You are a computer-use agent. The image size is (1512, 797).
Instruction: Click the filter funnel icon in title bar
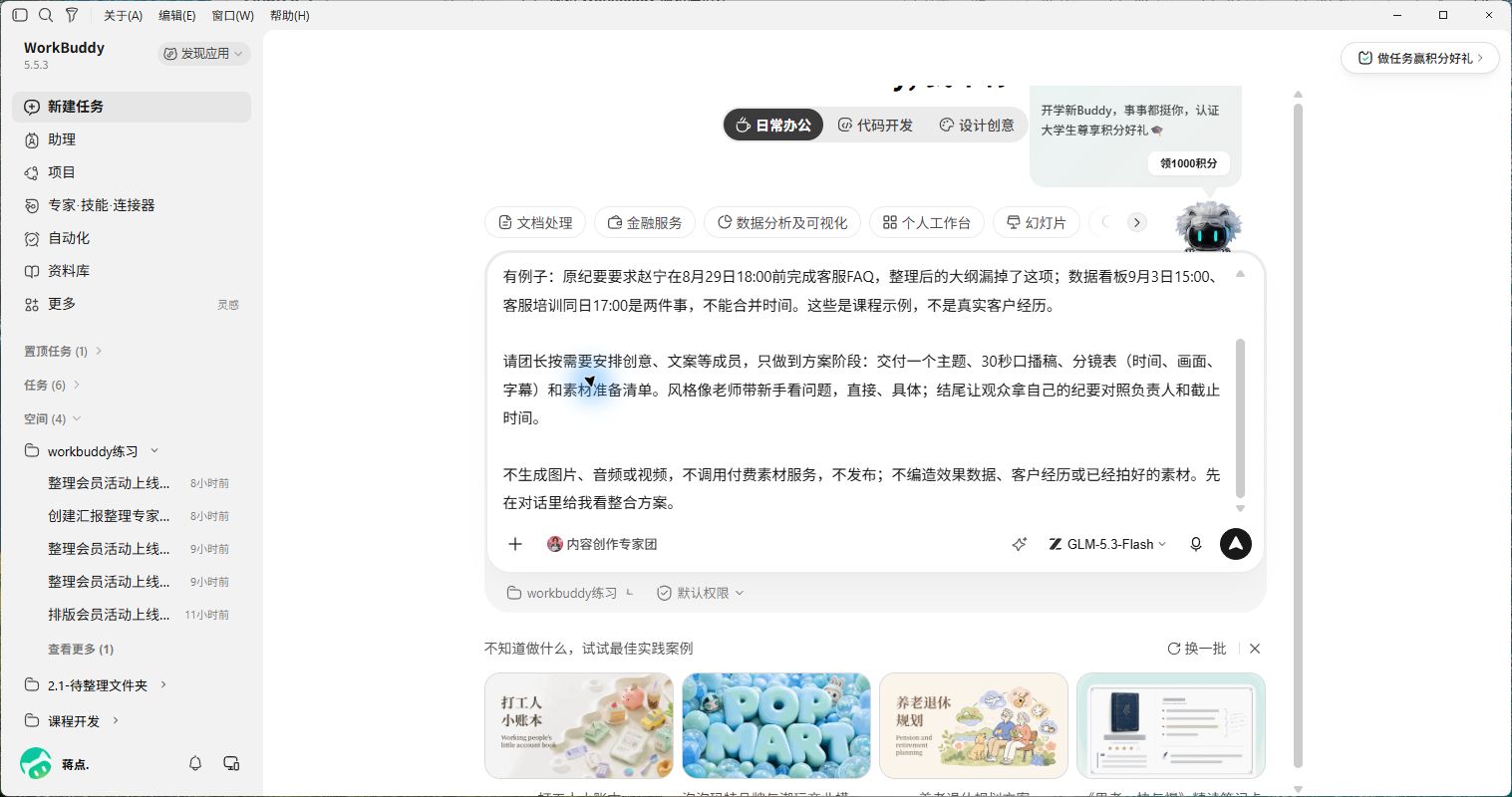(x=72, y=15)
